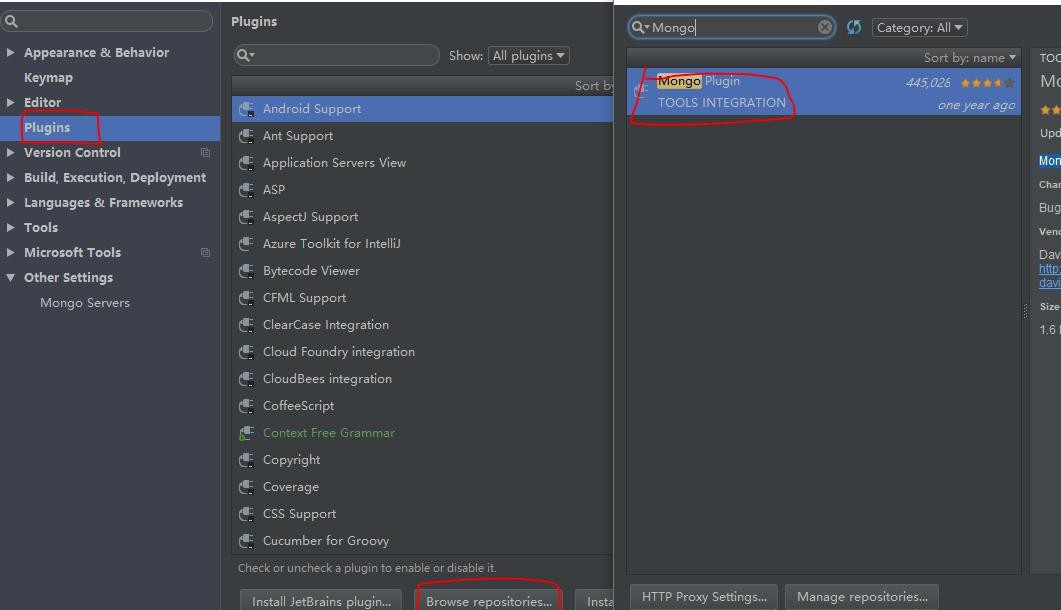Clear the Mongo search text

825,28
